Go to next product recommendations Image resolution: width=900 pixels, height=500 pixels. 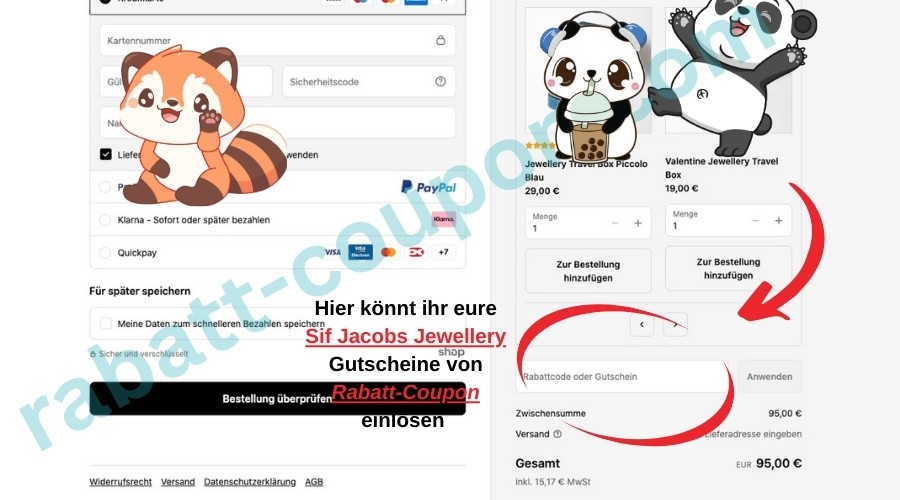[676, 324]
